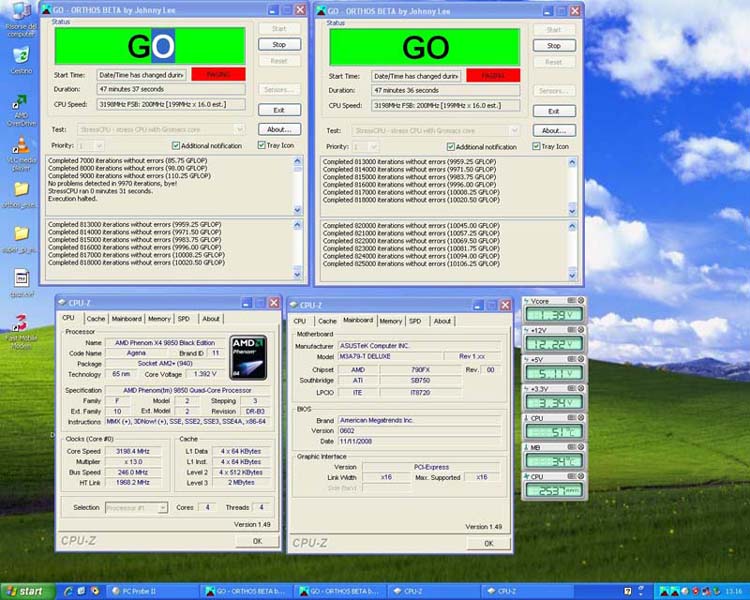Click the round settings icon on the +12V panel
The image size is (750, 600).
click(581, 330)
